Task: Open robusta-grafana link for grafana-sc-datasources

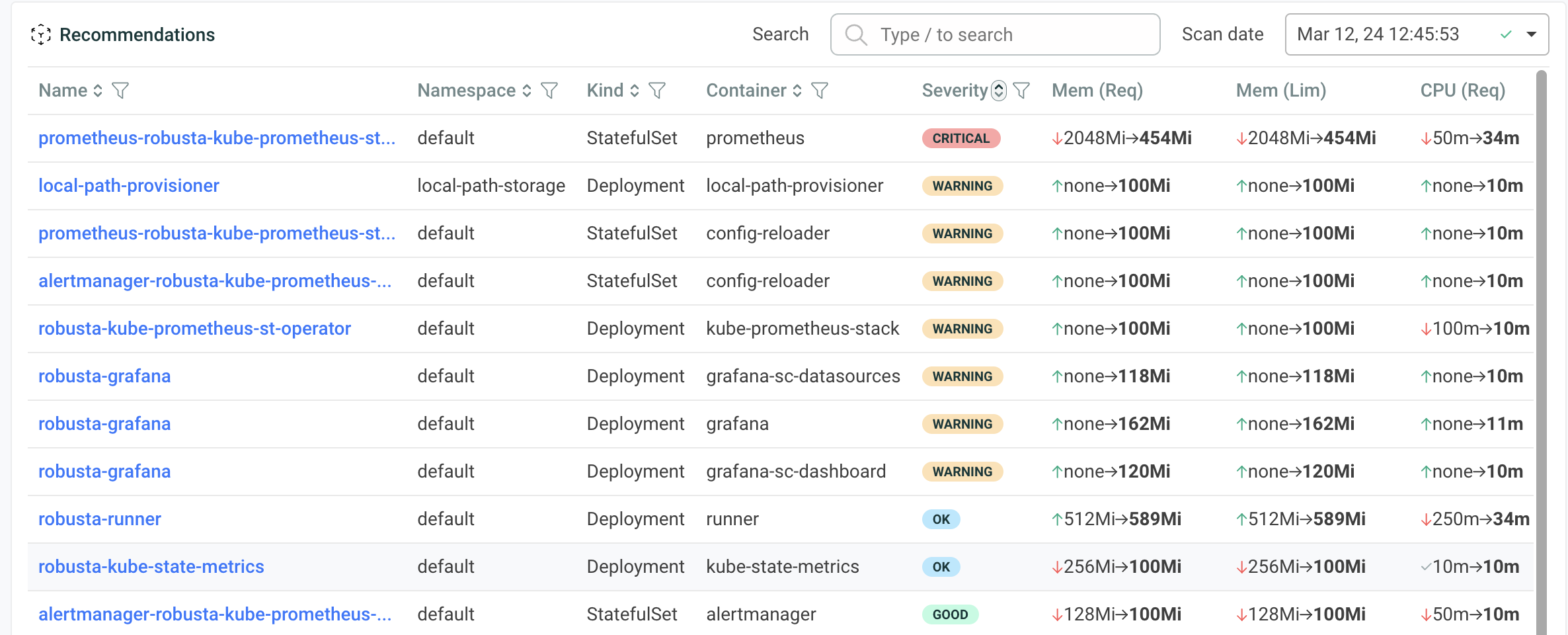Action: [104, 376]
